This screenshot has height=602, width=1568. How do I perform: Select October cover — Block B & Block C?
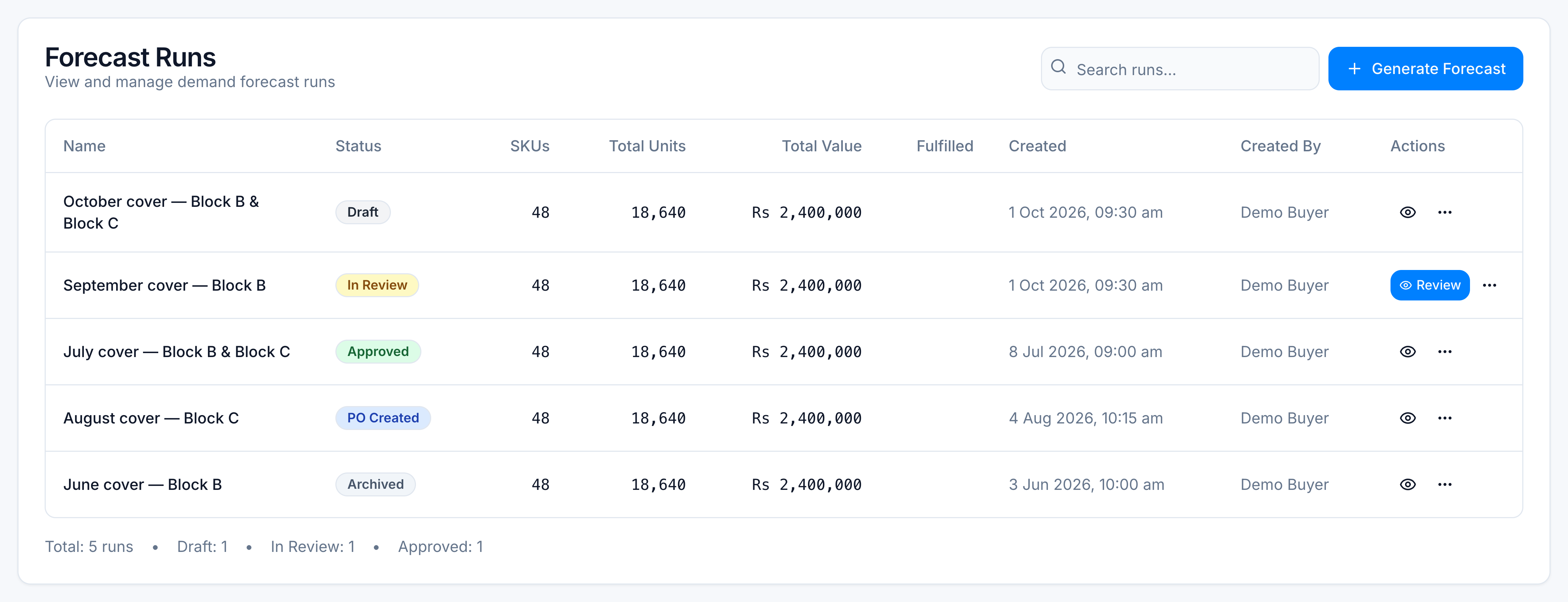161,212
